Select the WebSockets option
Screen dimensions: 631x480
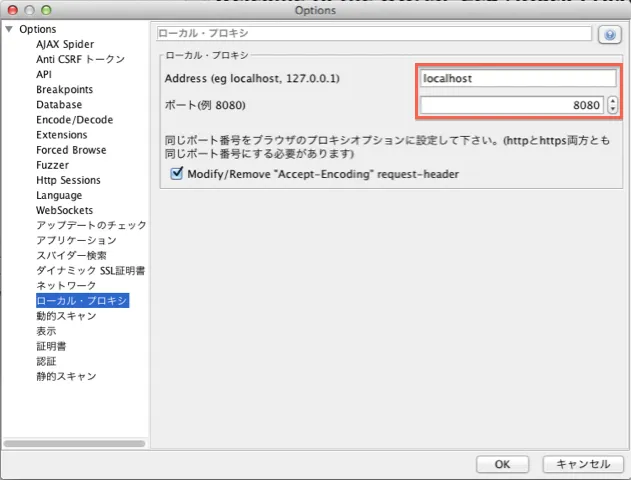point(64,210)
